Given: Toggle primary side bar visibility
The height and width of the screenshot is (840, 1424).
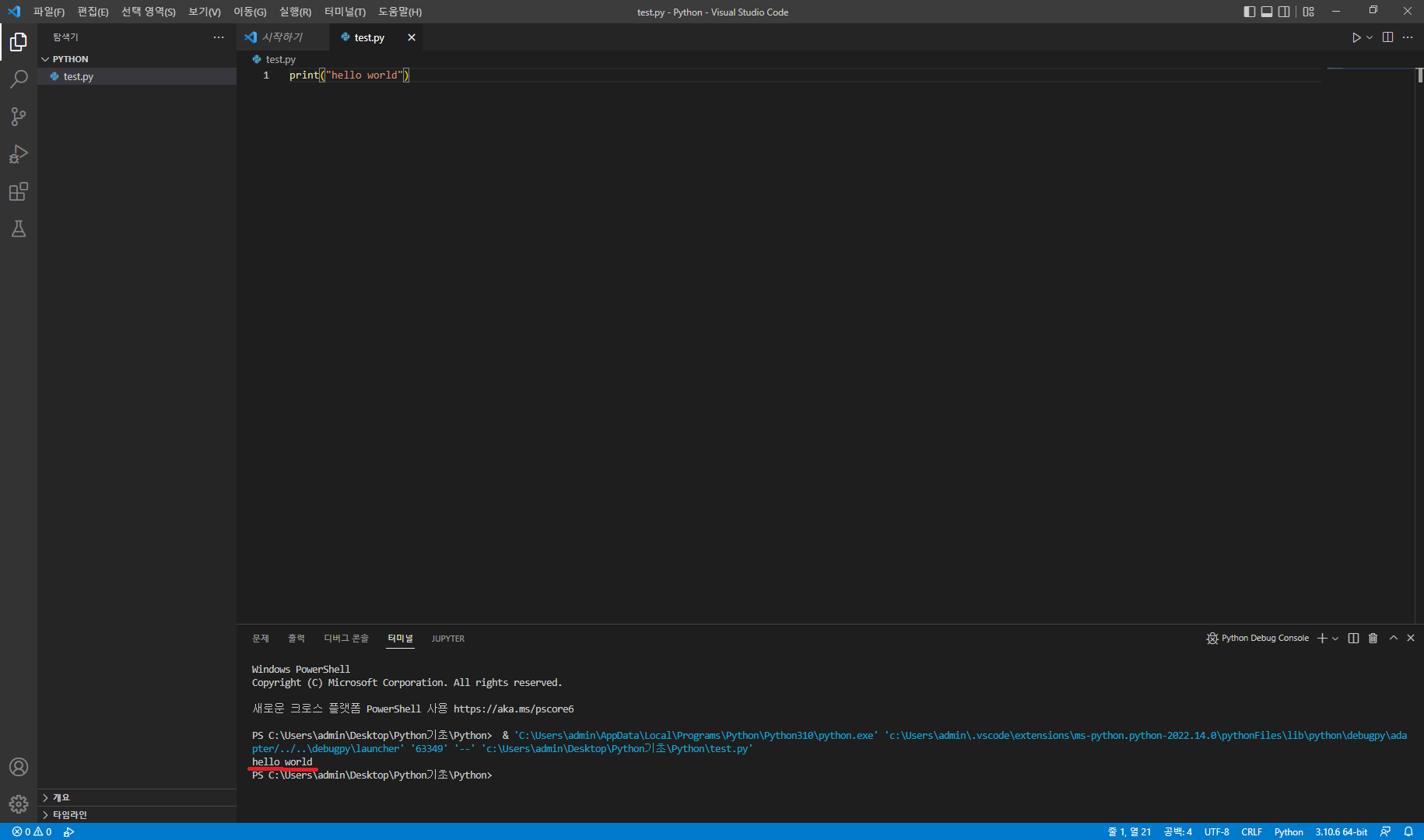Looking at the screenshot, I should pyautogui.click(x=1250, y=12).
